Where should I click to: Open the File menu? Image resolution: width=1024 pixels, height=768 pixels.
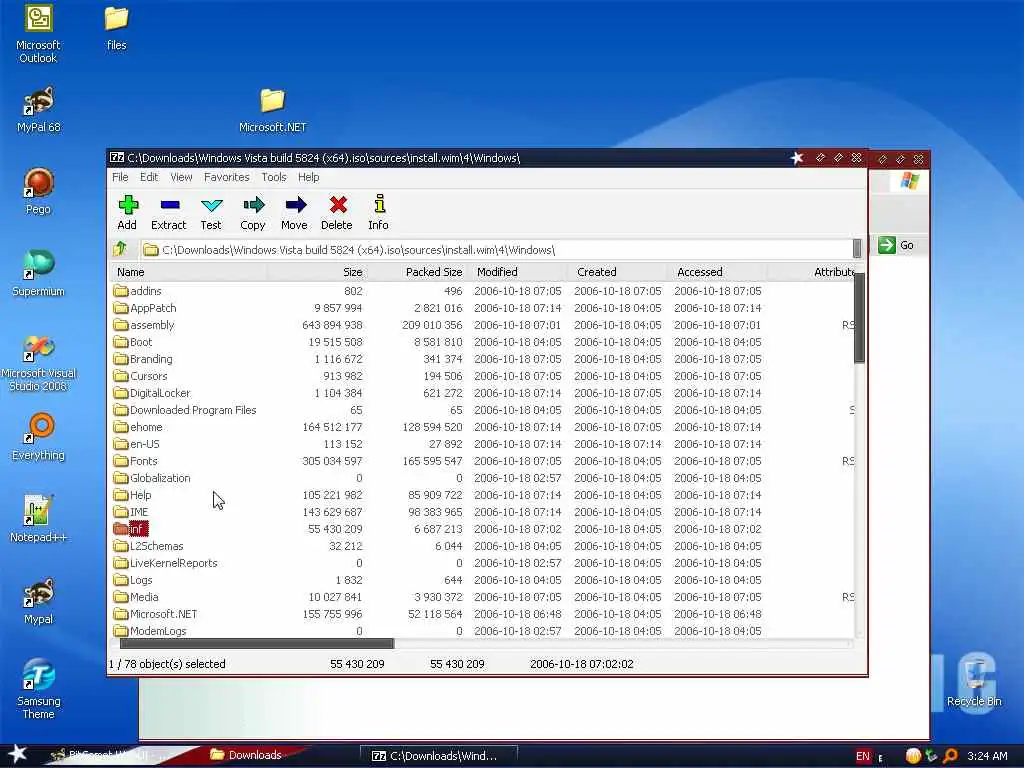pyautogui.click(x=120, y=177)
